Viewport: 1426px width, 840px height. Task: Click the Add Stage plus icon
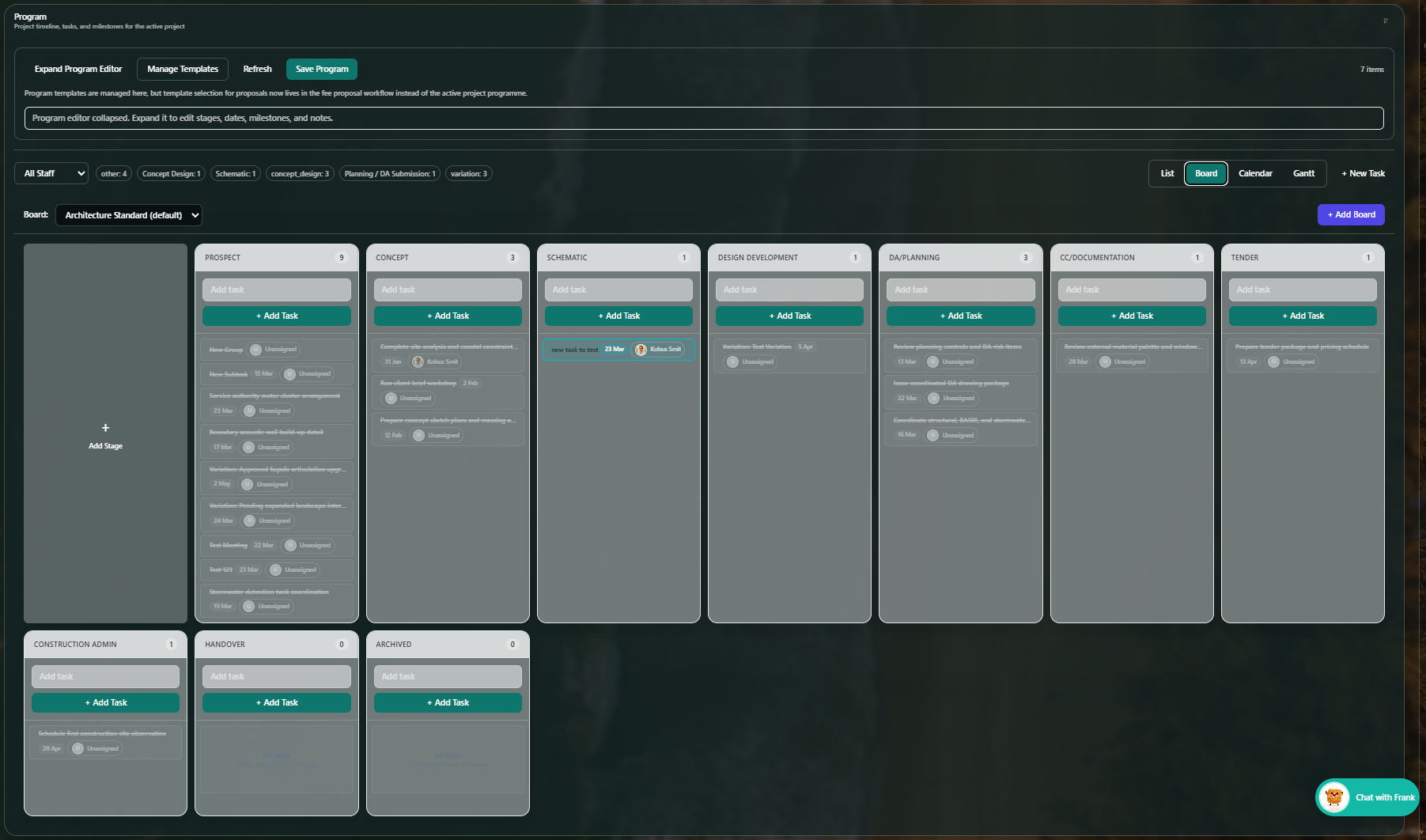coord(105,427)
